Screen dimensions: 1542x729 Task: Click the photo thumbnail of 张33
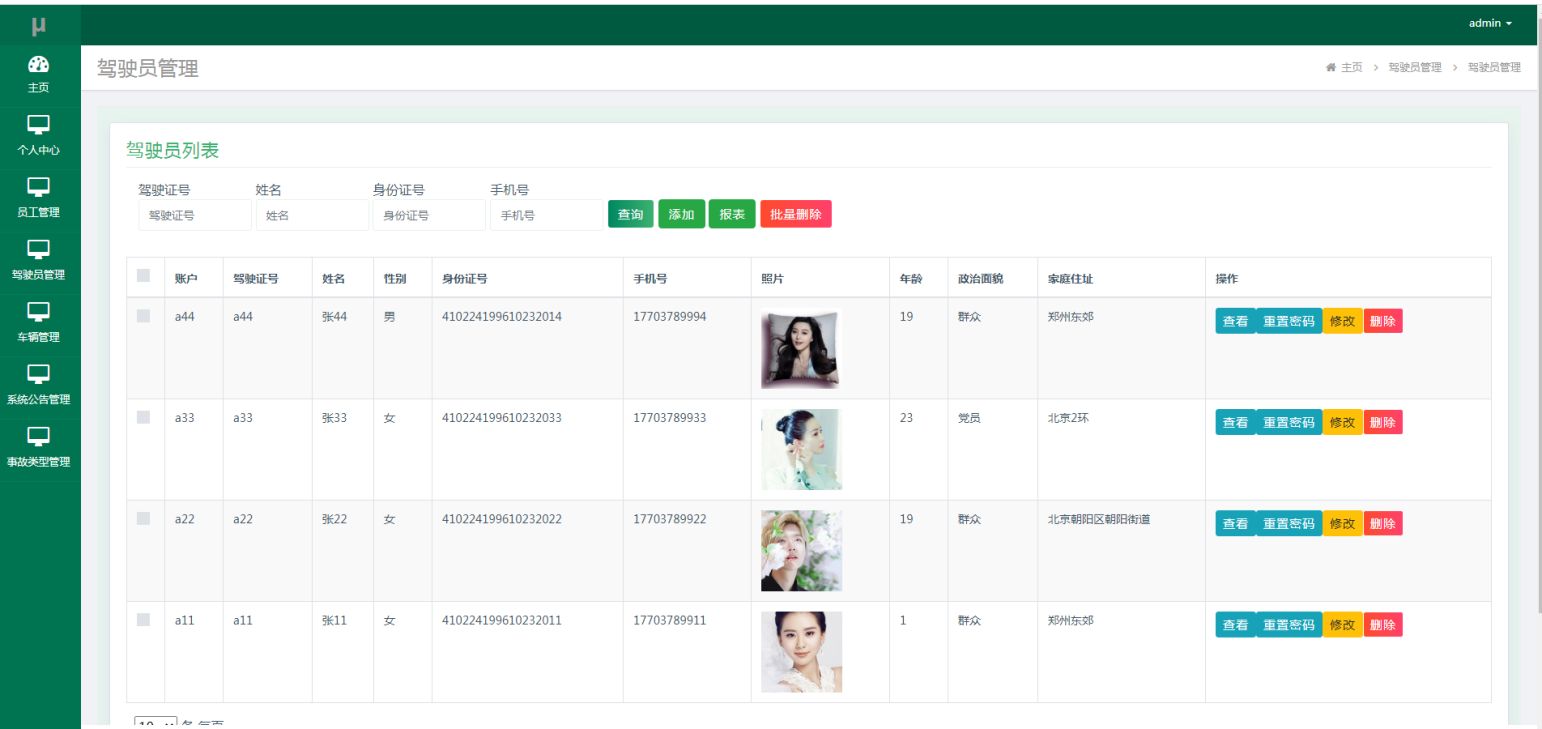pos(801,450)
